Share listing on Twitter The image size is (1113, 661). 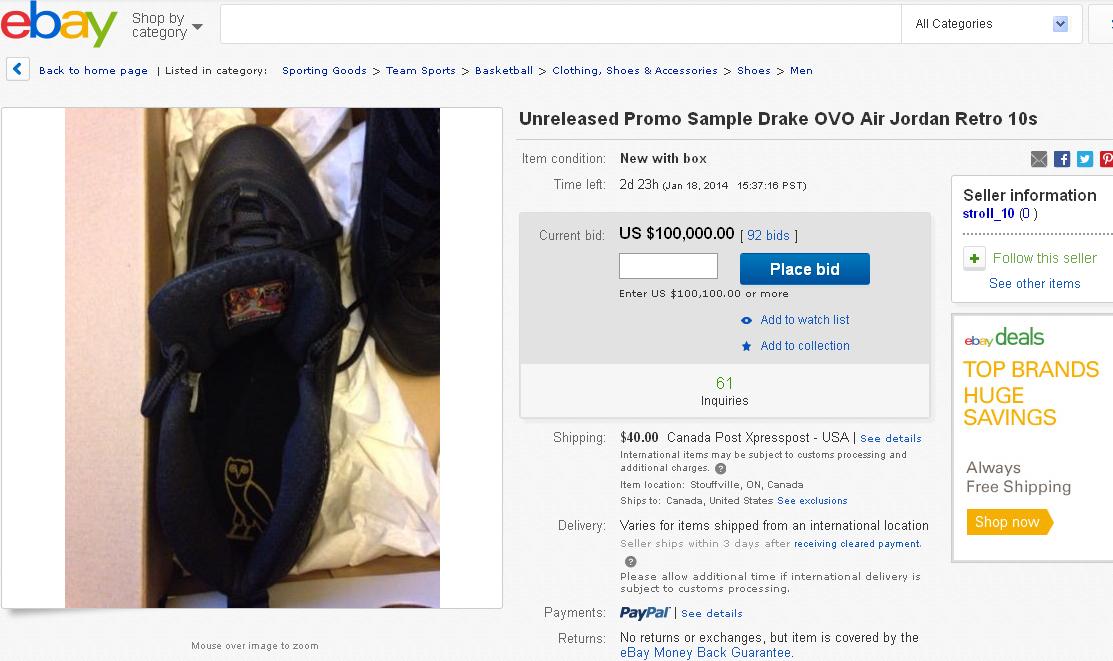coord(1085,159)
